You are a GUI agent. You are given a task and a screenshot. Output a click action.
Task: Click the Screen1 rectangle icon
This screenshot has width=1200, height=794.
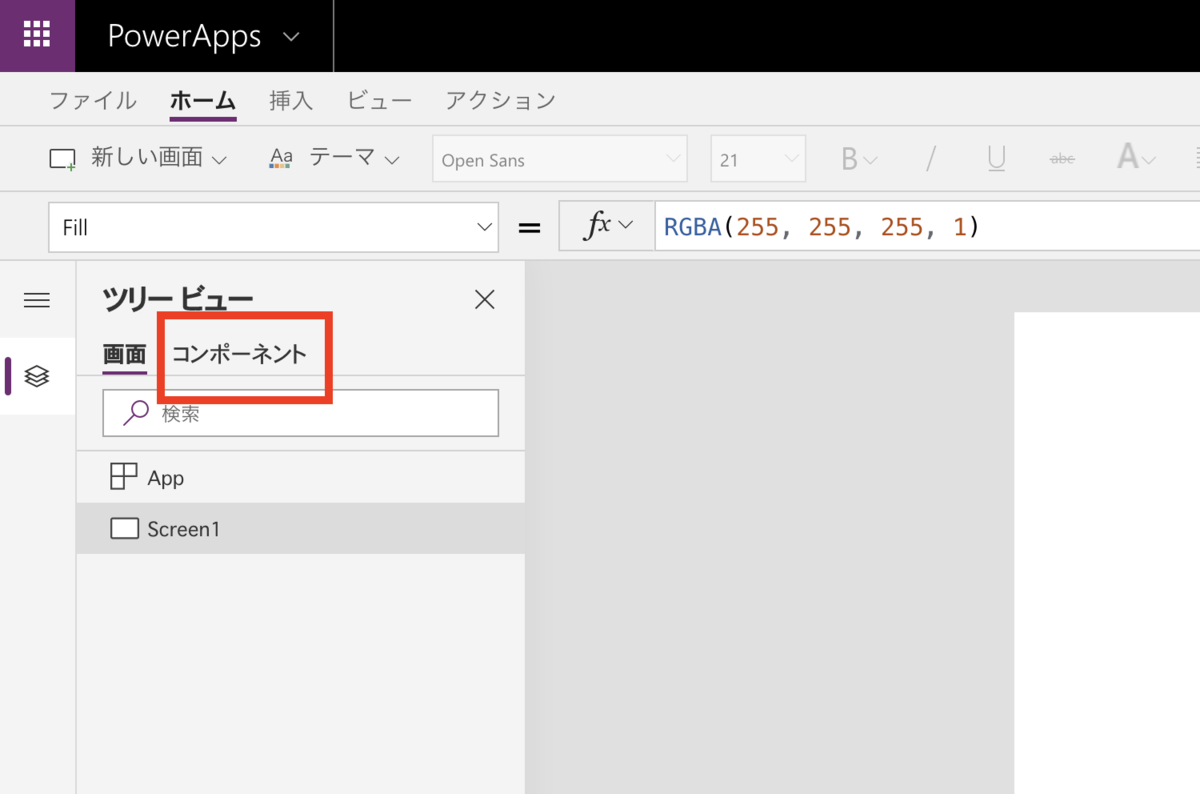coord(124,528)
